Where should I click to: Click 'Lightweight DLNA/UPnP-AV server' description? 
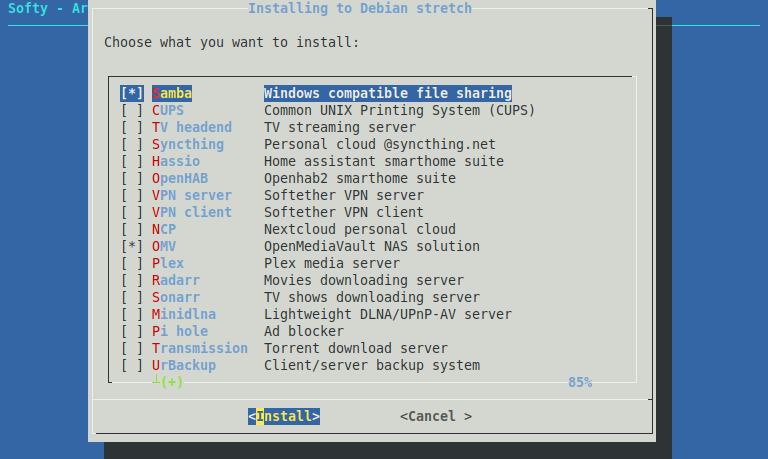pyautogui.click(x=388, y=314)
